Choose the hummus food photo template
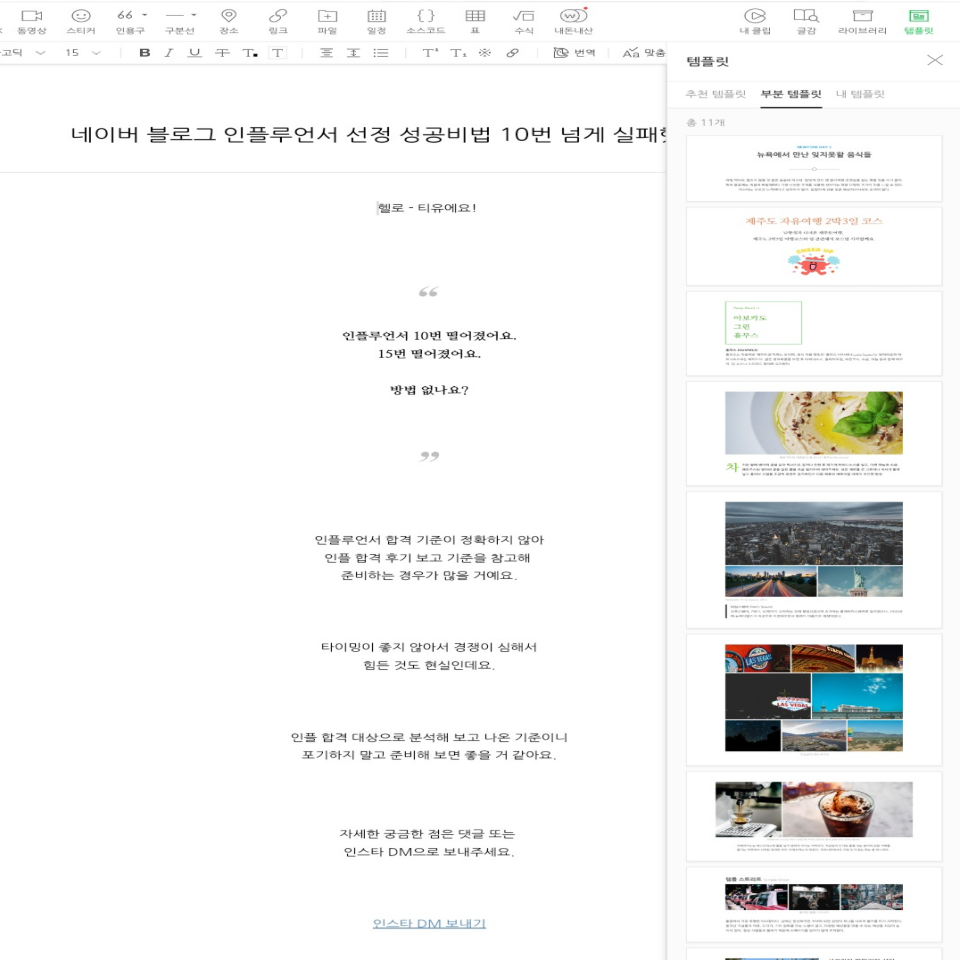Image resolution: width=960 pixels, height=960 pixels. click(814, 433)
